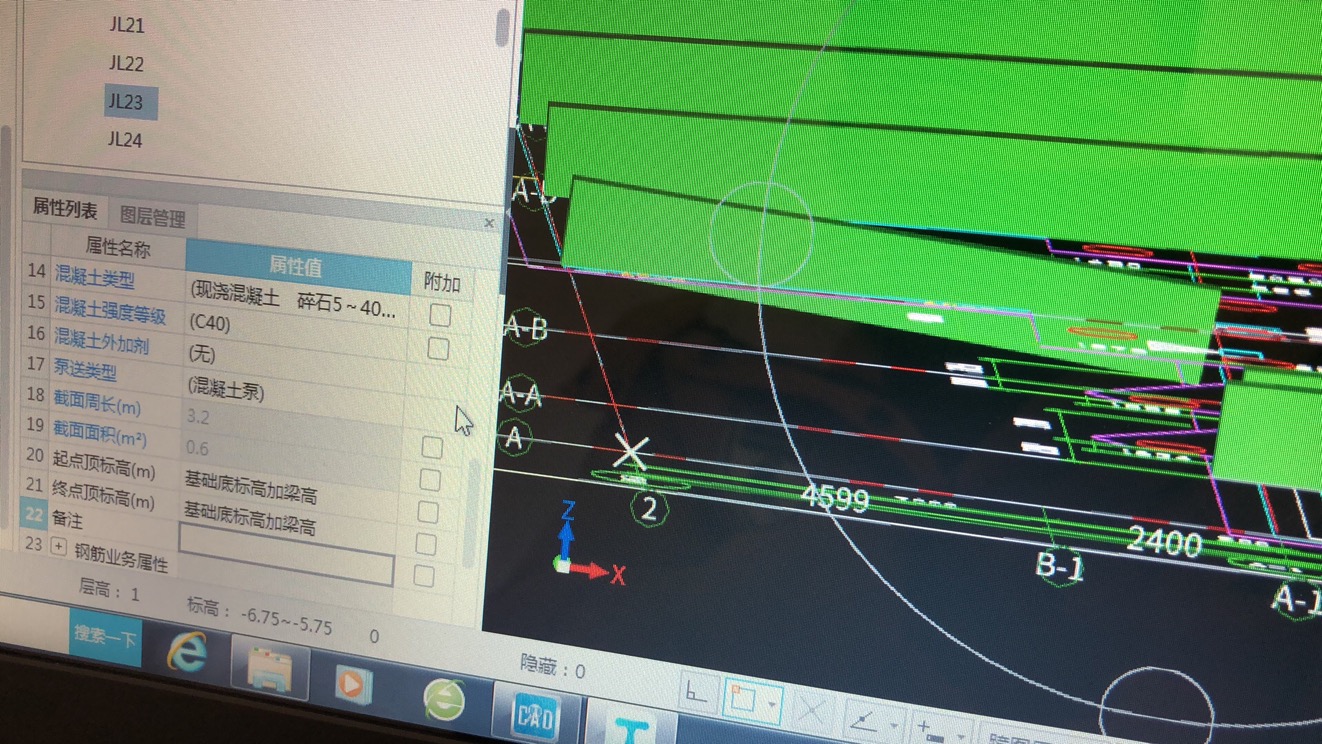Click the 终点顶标高 value 基础底标高加梁高
This screenshot has width=1322, height=744.
(250, 518)
